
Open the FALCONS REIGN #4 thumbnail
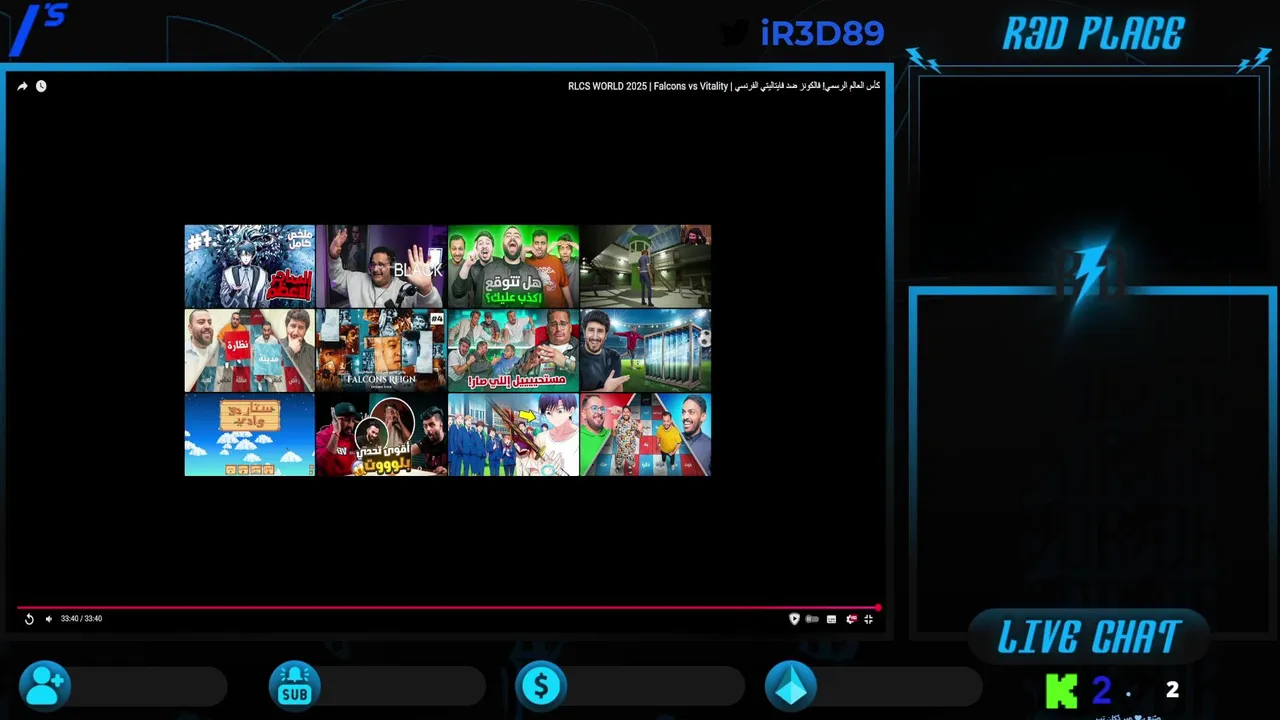tap(381, 350)
